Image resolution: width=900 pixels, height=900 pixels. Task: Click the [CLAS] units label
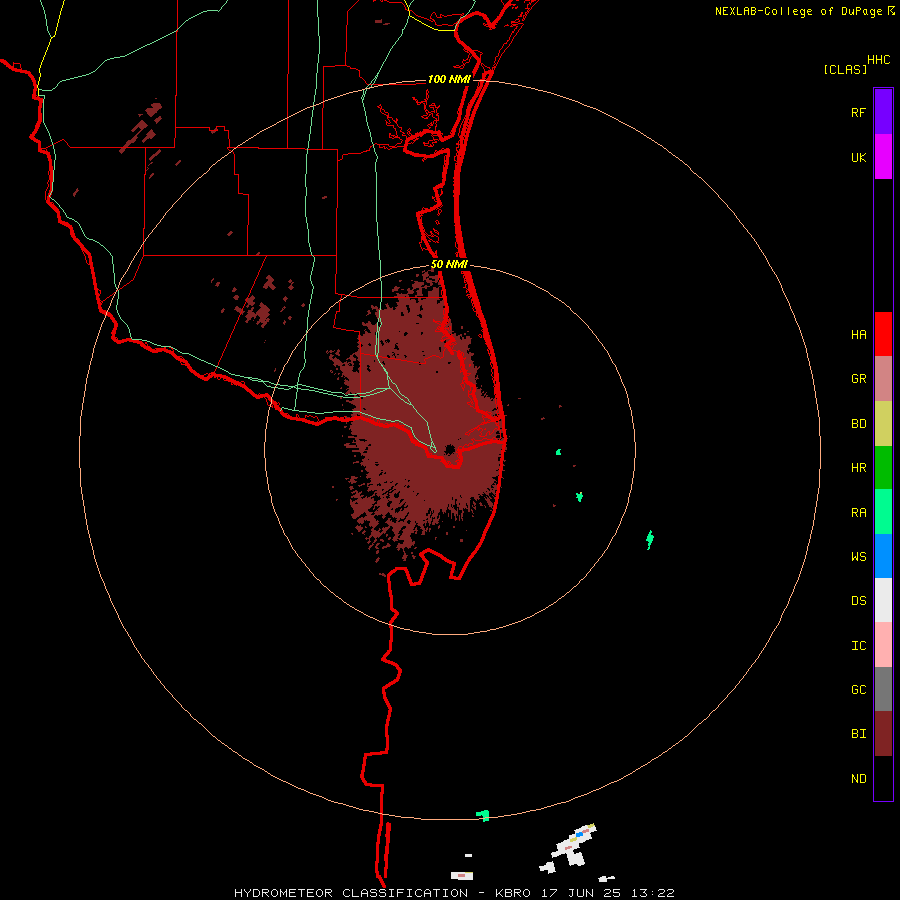pyautogui.click(x=845, y=69)
